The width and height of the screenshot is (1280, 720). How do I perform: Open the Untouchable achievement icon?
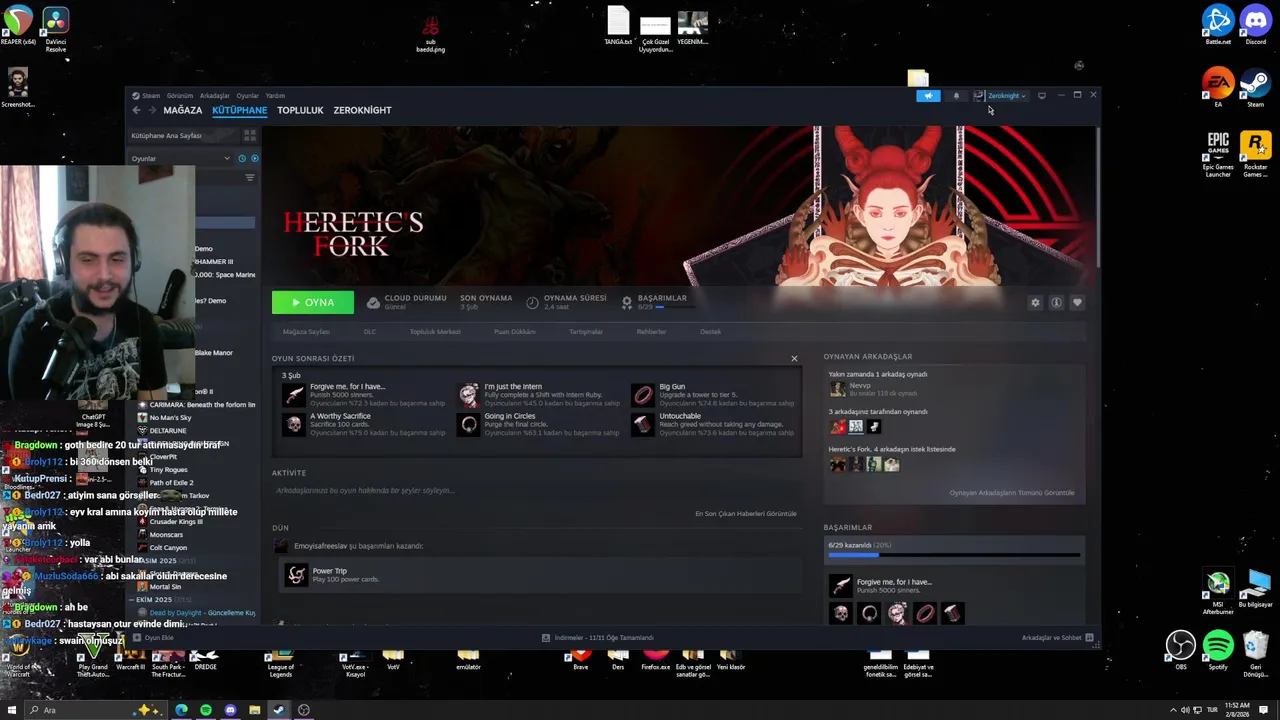(x=643, y=424)
